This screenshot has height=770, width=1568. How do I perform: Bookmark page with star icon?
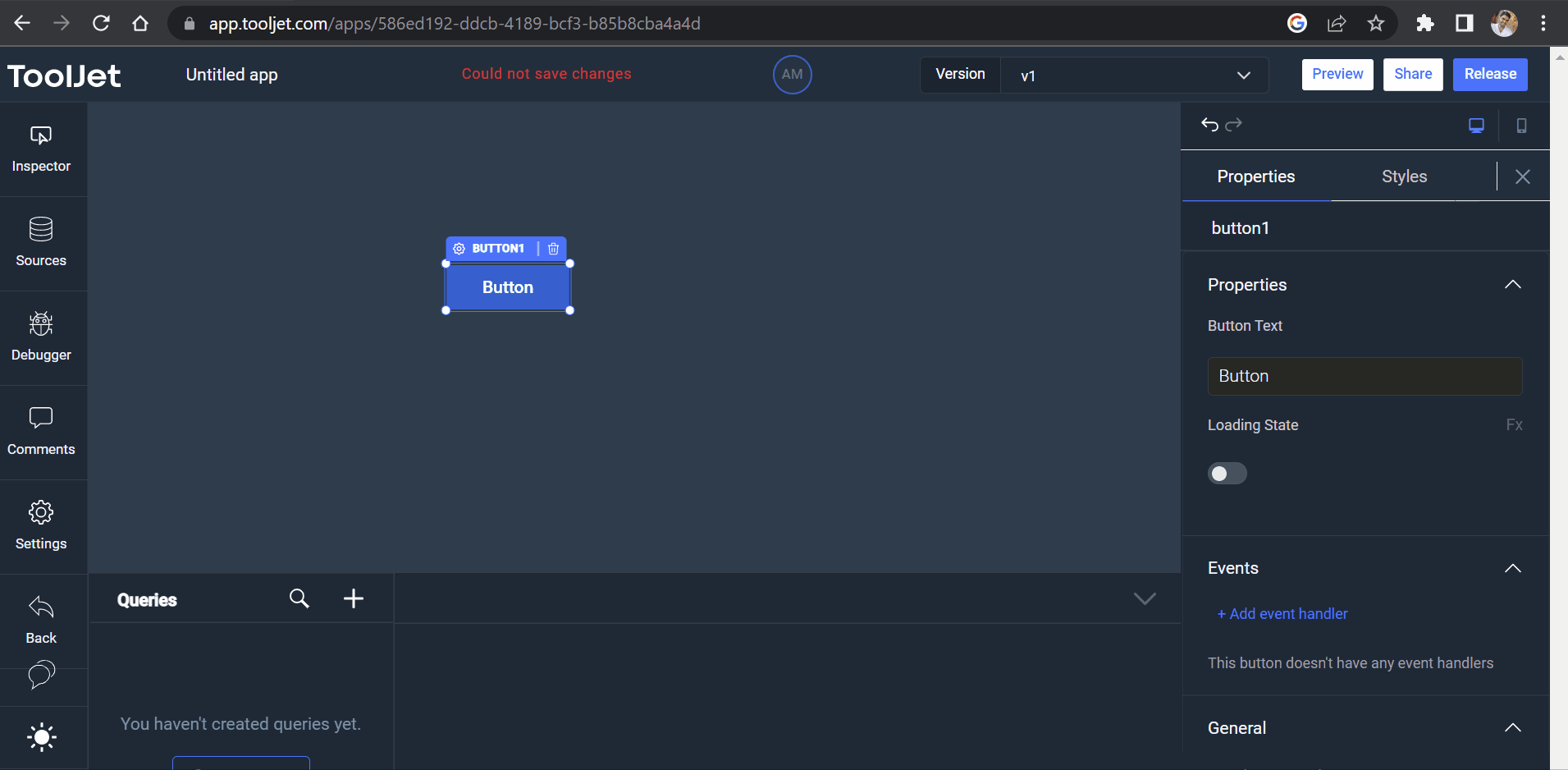1376,23
